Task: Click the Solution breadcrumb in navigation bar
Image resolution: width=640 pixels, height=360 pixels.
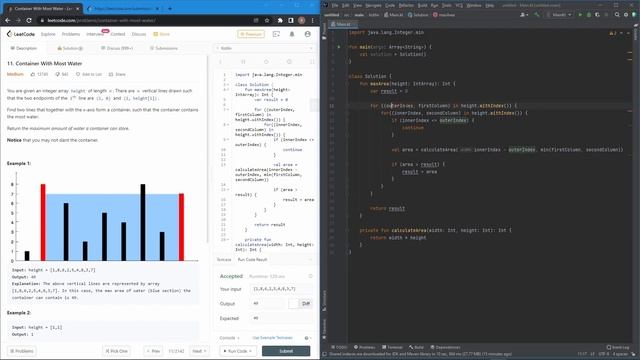Action: 418,15
